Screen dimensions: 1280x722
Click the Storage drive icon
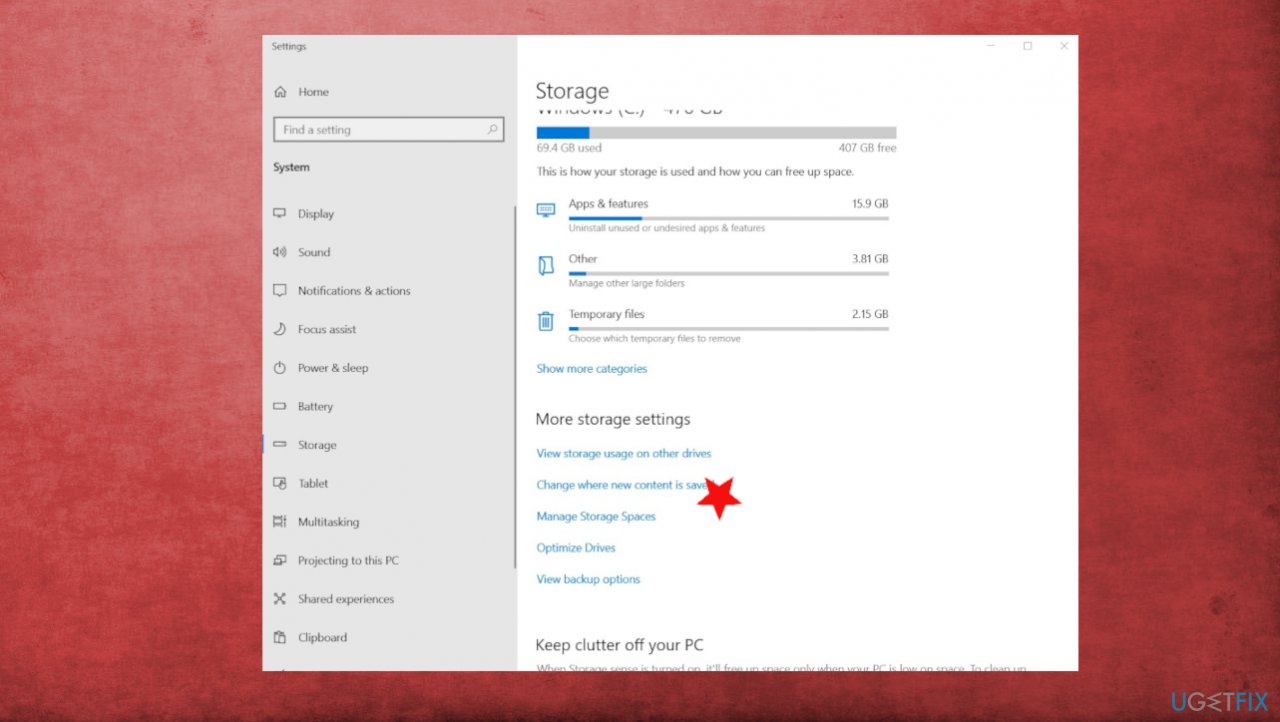(x=280, y=445)
